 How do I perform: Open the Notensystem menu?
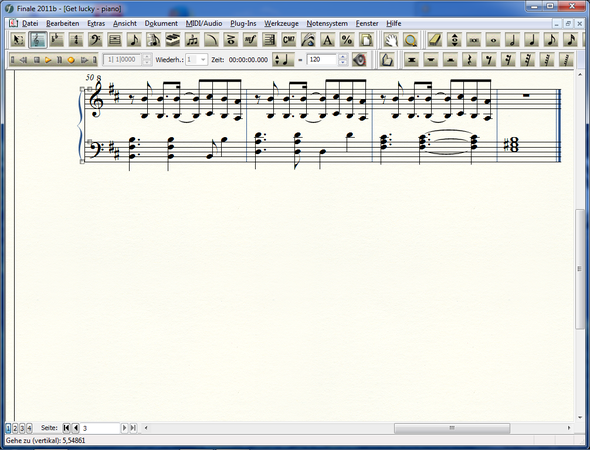coord(327,23)
